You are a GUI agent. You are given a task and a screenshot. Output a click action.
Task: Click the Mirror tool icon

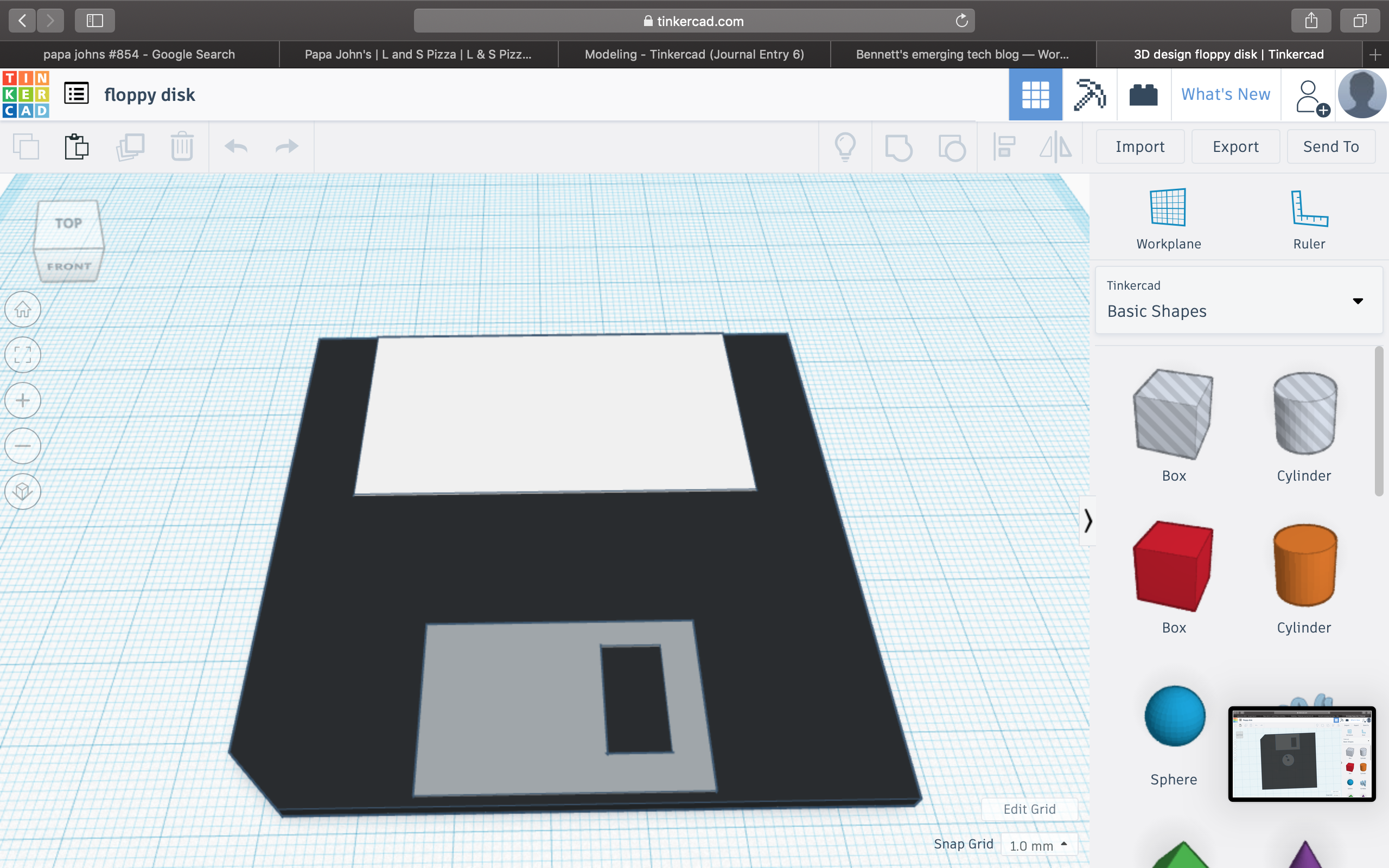click(1055, 146)
